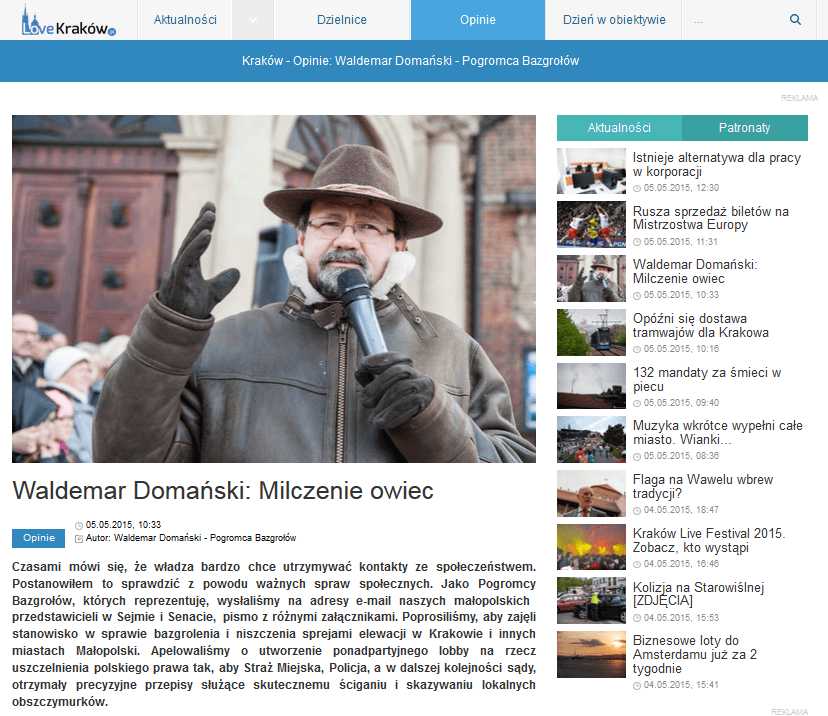Click tram thumbnail for delayed delivery article
Viewport: 828px width, 716px height.
click(x=591, y=332)
